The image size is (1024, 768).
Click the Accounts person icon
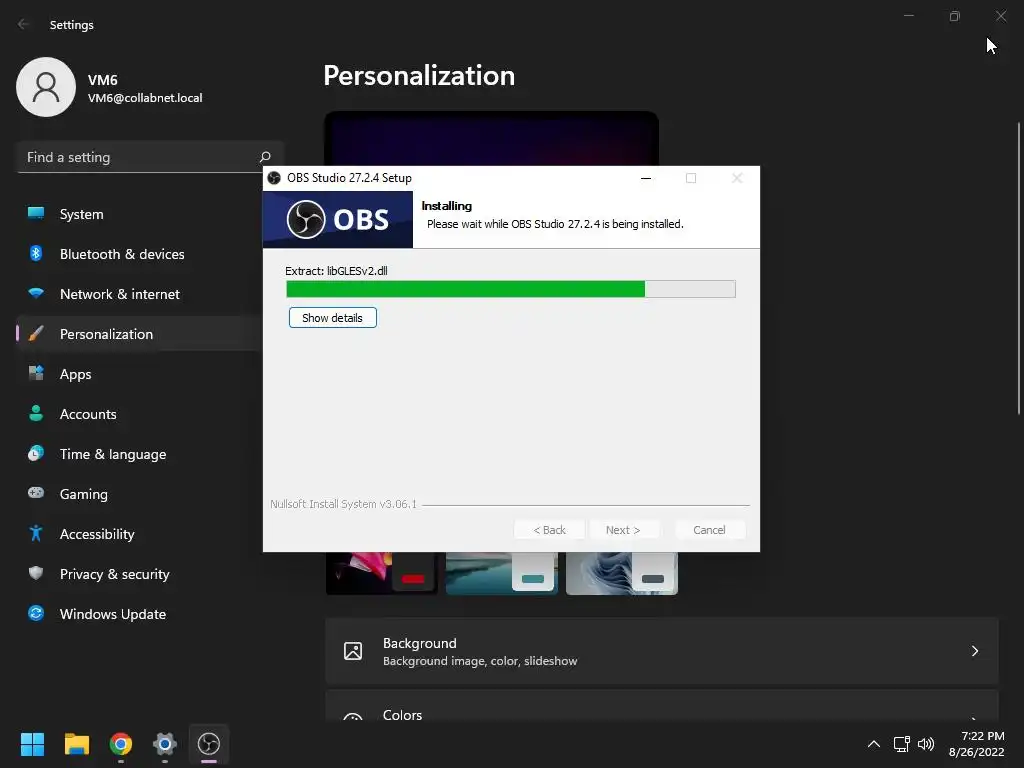pos(36,413)
